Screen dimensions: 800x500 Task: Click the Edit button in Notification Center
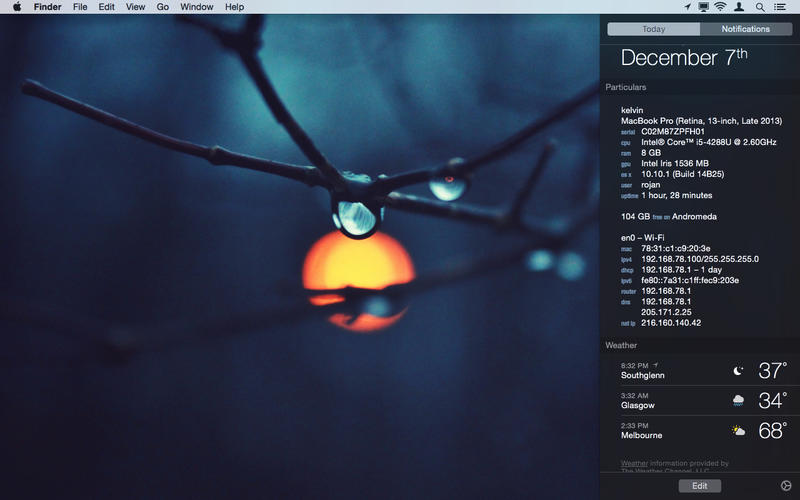[x=699, y=486]
